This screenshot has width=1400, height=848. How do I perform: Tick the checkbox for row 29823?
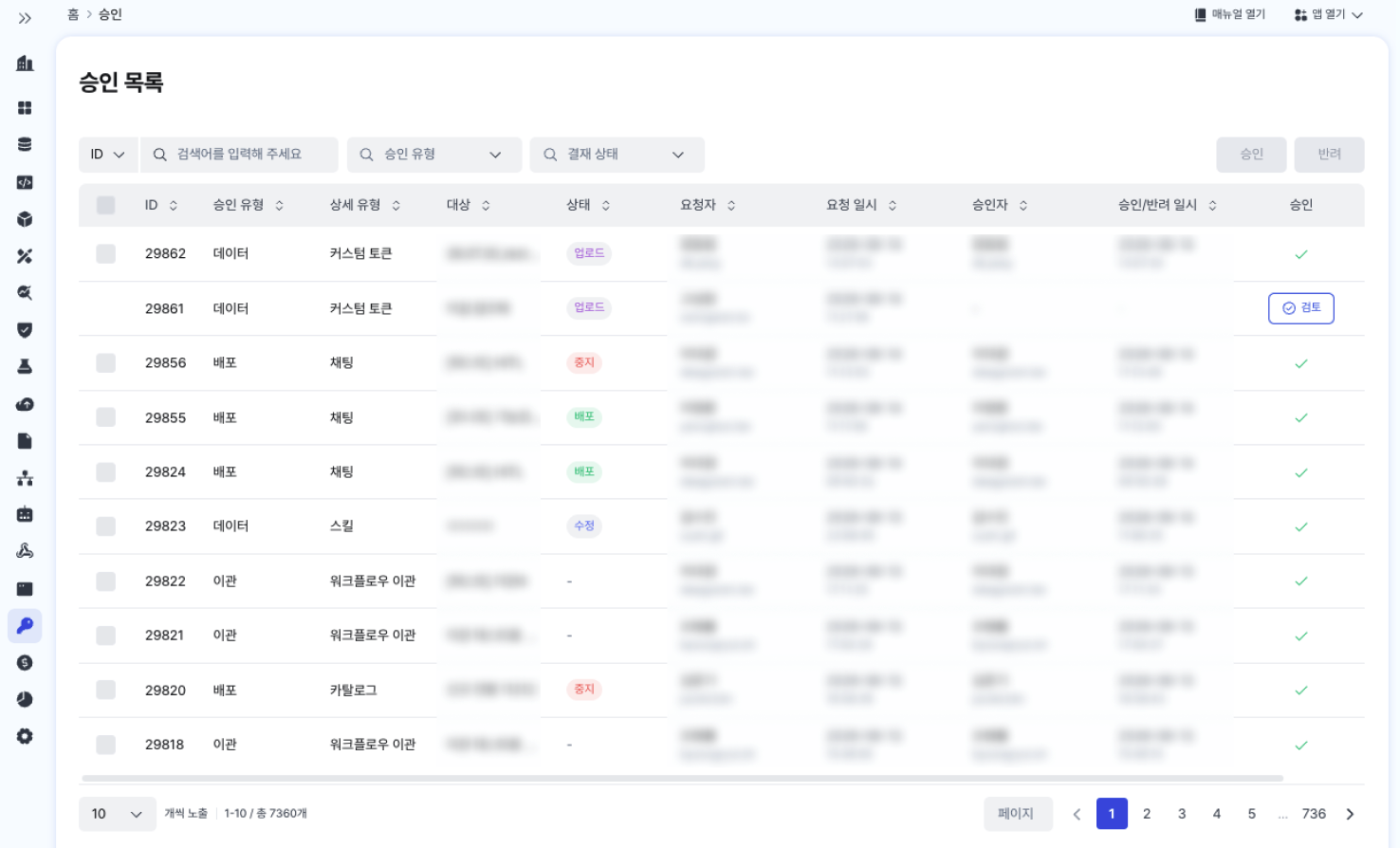point(106,526)
